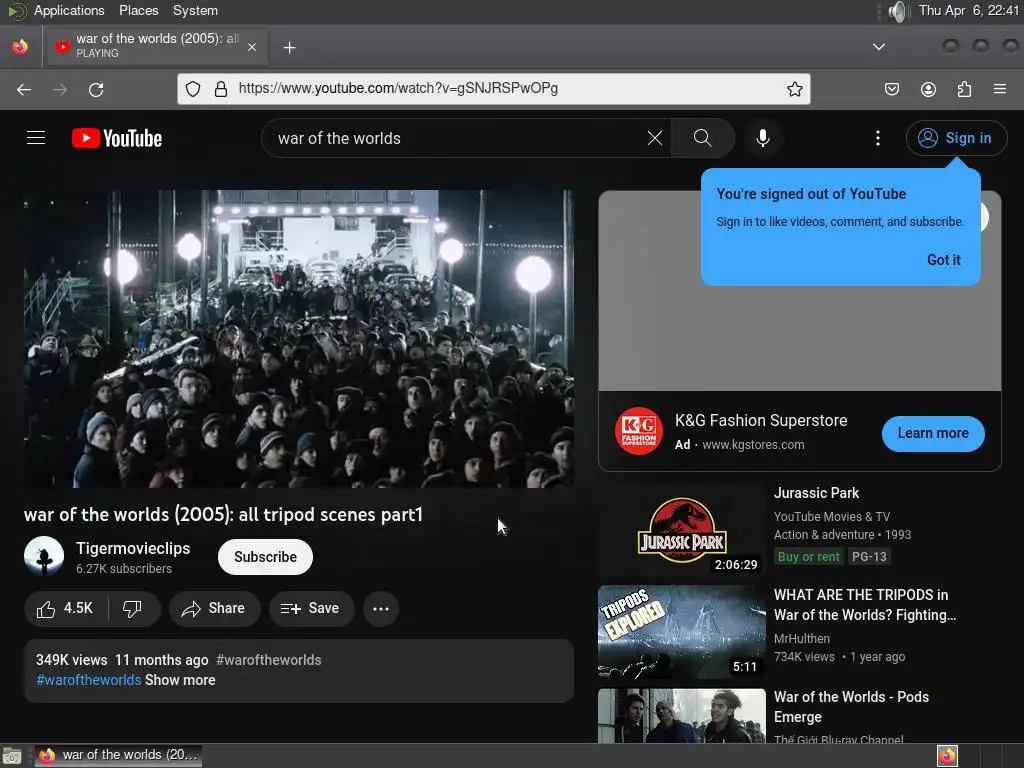This screenshot has width=1024, height=768.
Task: Show tracking protection shield info
Action: click(x=193, y=89)
